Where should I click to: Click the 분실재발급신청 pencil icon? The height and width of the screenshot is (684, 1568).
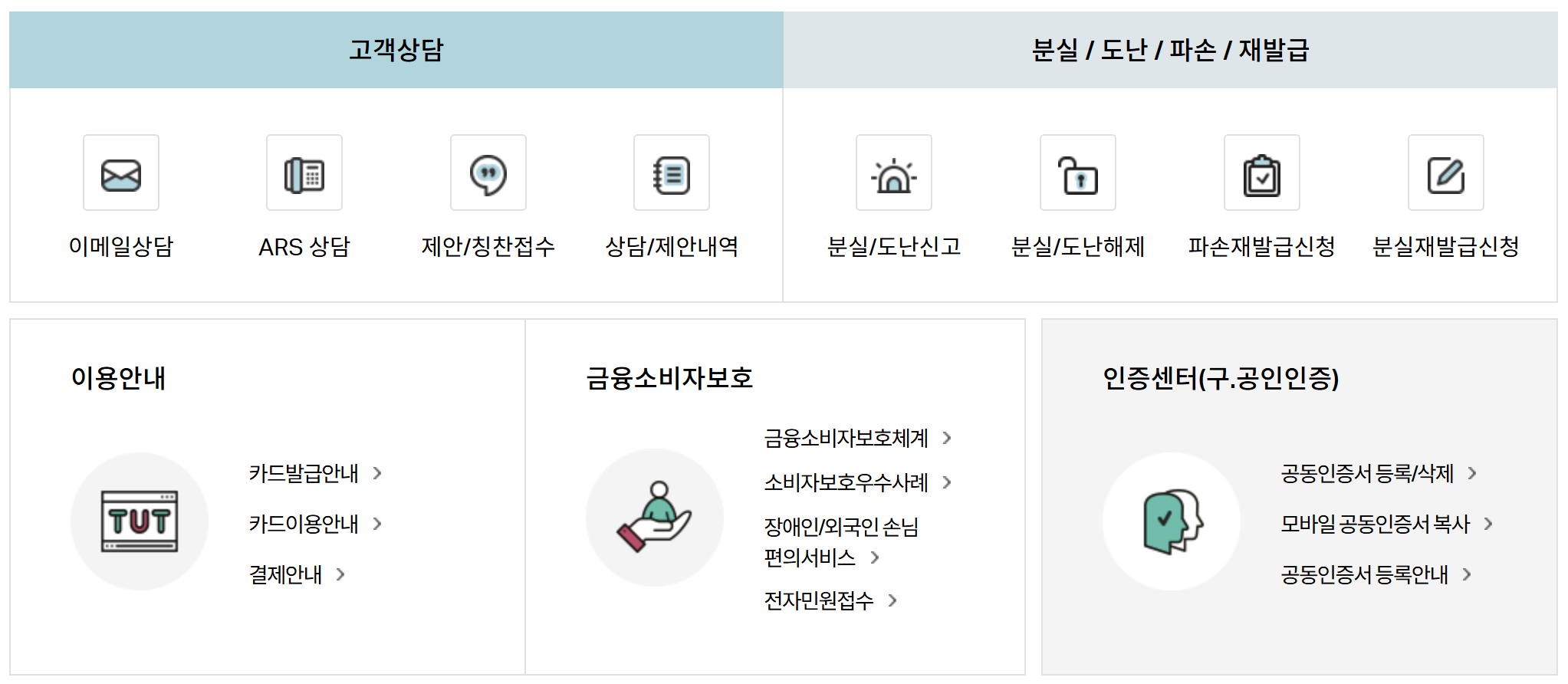click(x=1445, y=173)
